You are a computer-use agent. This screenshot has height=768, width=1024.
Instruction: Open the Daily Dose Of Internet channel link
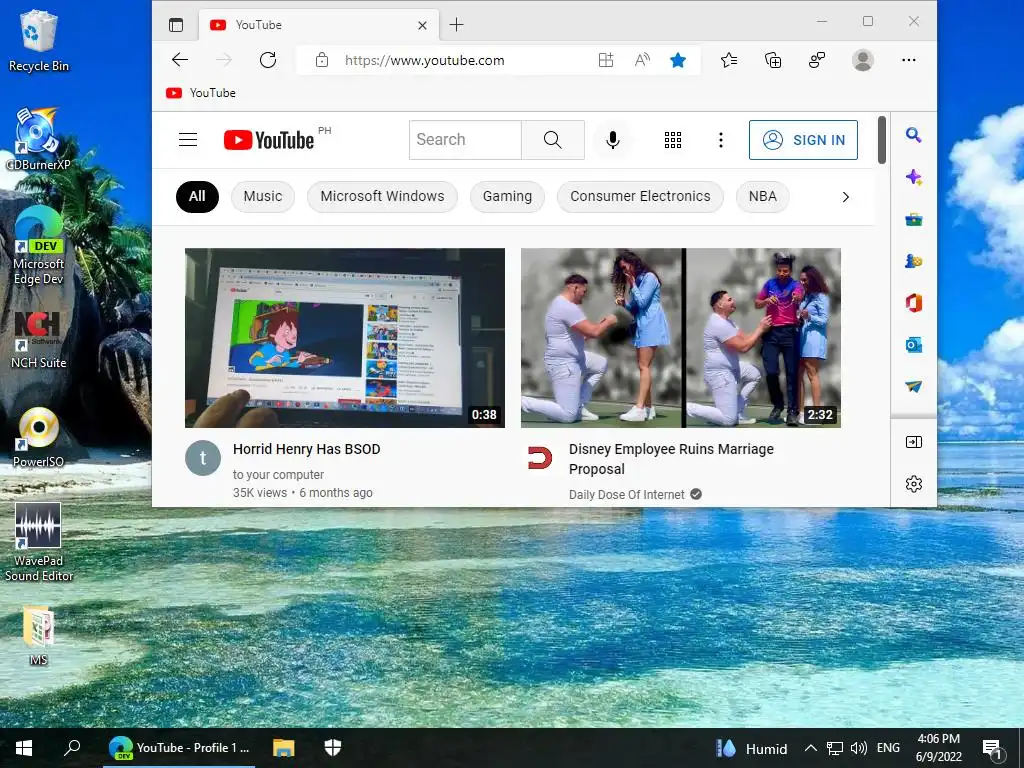[x=626, y=494]
